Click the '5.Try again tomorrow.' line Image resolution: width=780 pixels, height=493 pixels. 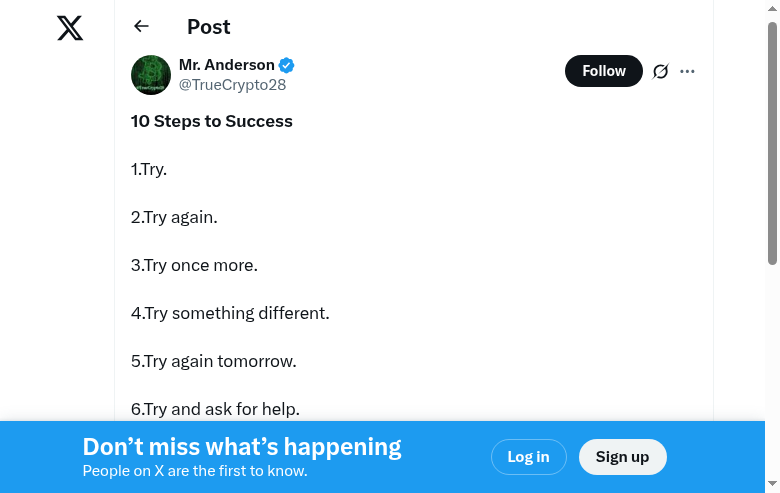pos(213,362)
